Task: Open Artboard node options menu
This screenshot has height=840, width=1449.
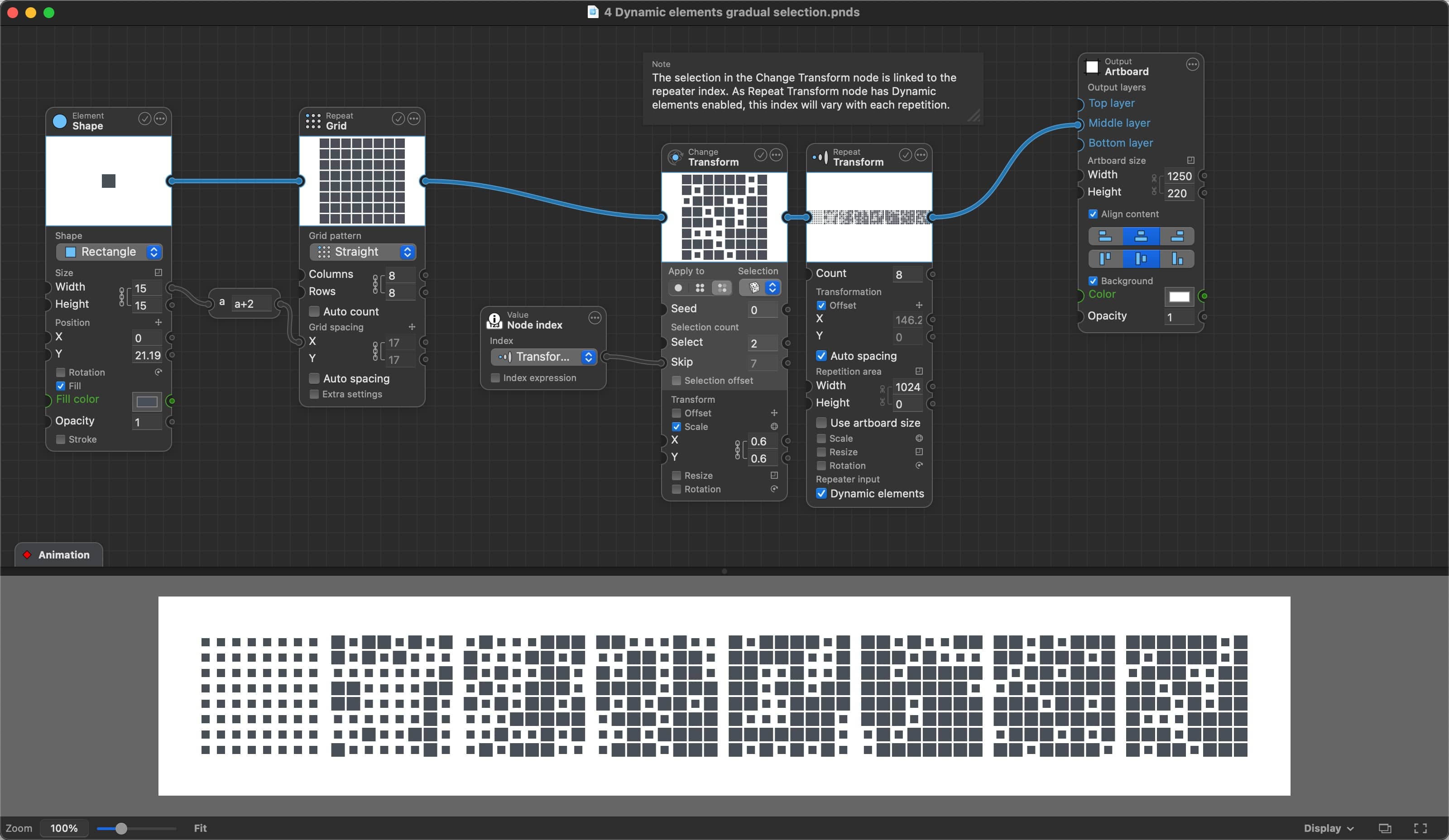Action: [x=1193, y=65]
